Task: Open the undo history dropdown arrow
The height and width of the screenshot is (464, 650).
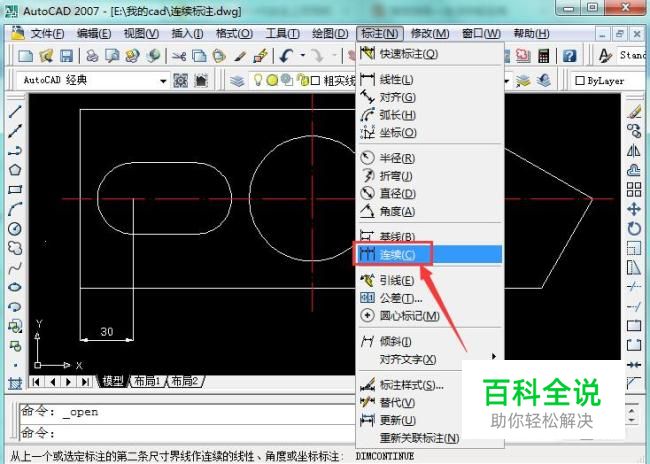Action: 303,56
